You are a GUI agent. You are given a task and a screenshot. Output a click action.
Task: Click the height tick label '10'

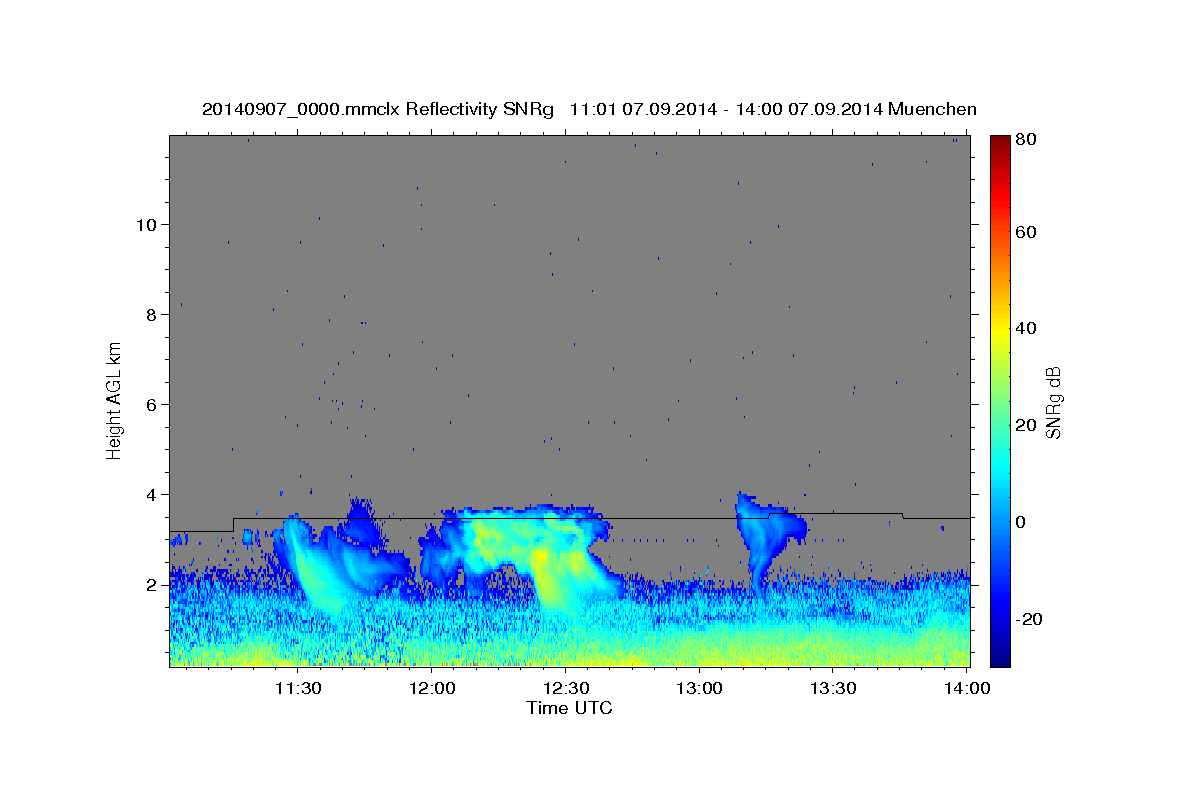pos(147,224)
